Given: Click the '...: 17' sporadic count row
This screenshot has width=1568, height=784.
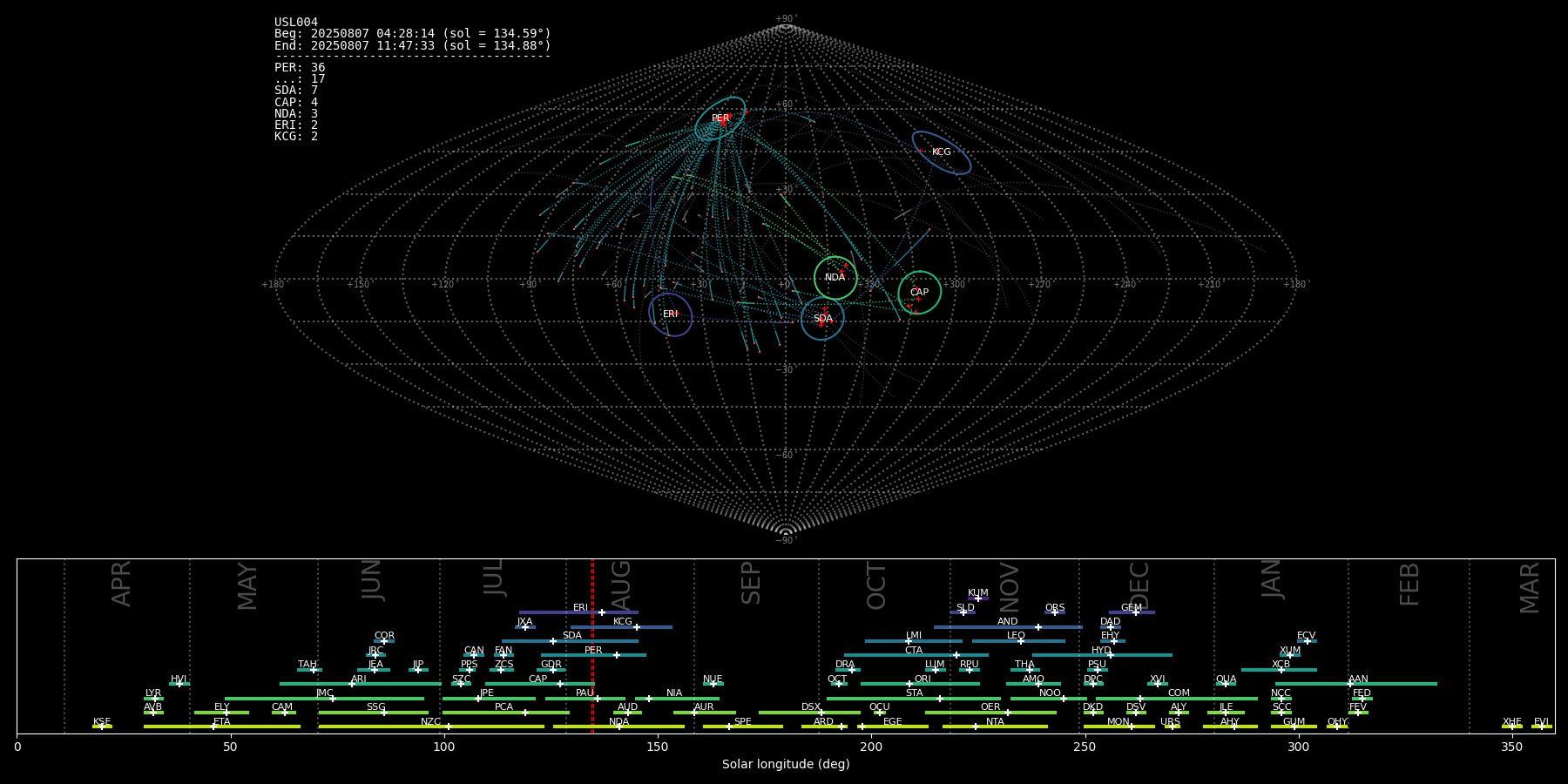Looking at the screenshot, I should coord(300,79).
